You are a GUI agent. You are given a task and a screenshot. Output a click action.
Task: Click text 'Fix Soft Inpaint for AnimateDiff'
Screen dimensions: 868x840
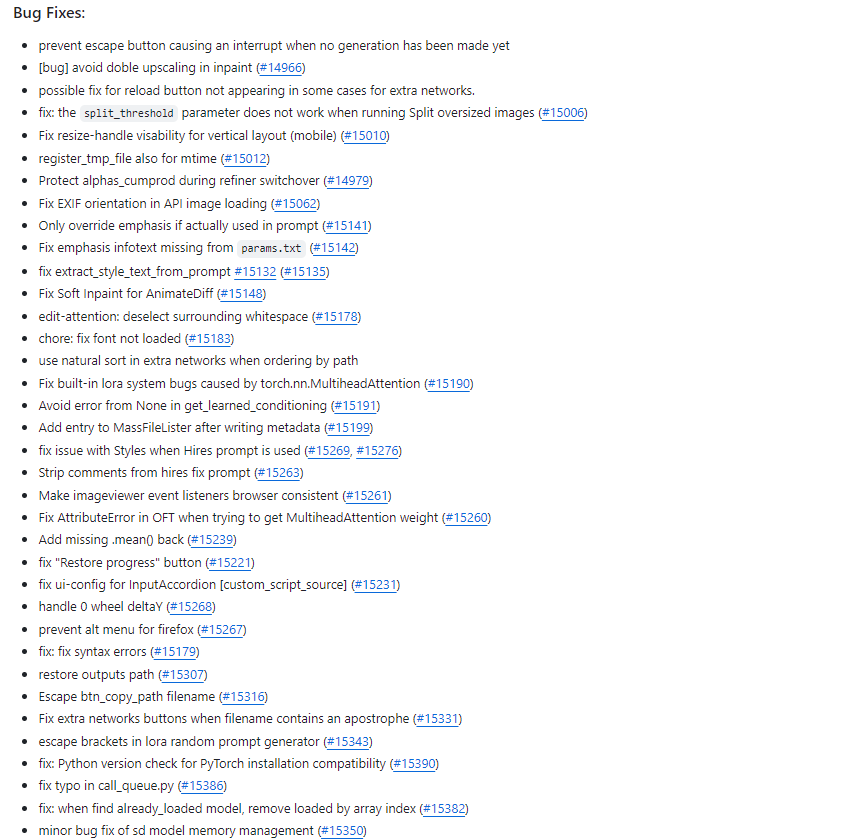pyautogui.click(x=126, y=294)
